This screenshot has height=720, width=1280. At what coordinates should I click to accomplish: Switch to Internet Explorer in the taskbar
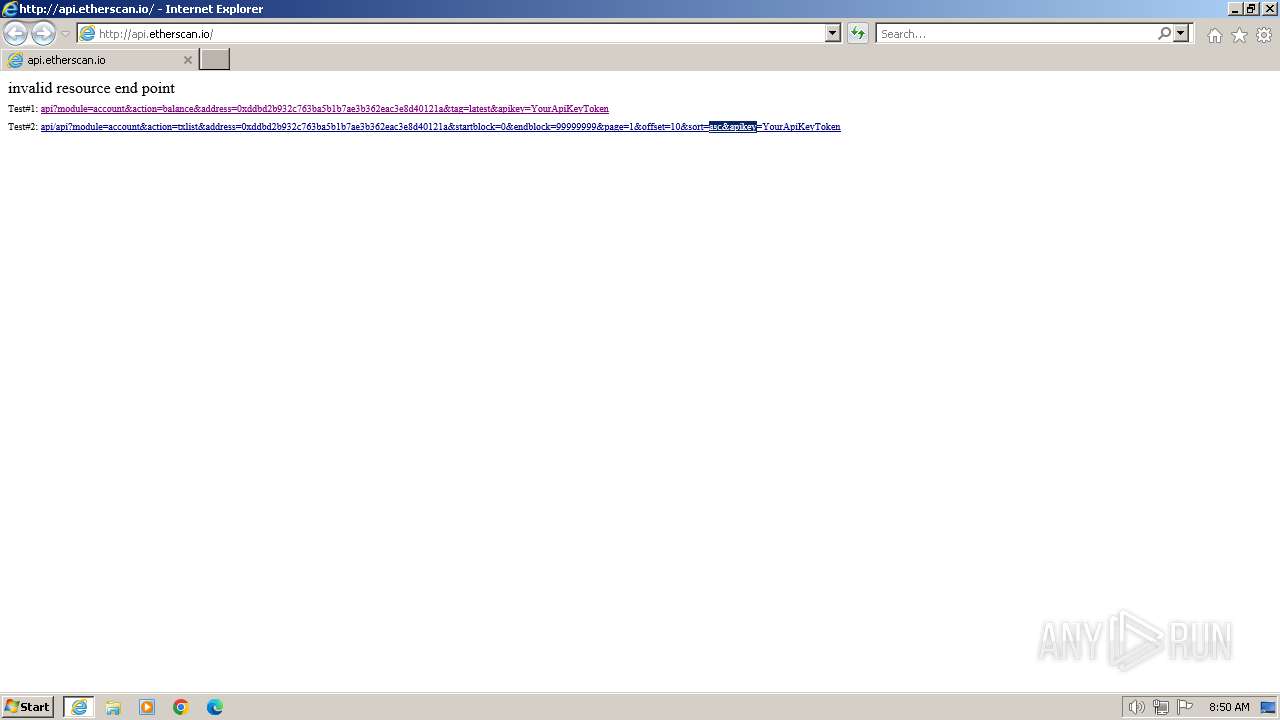click(79, 707)
